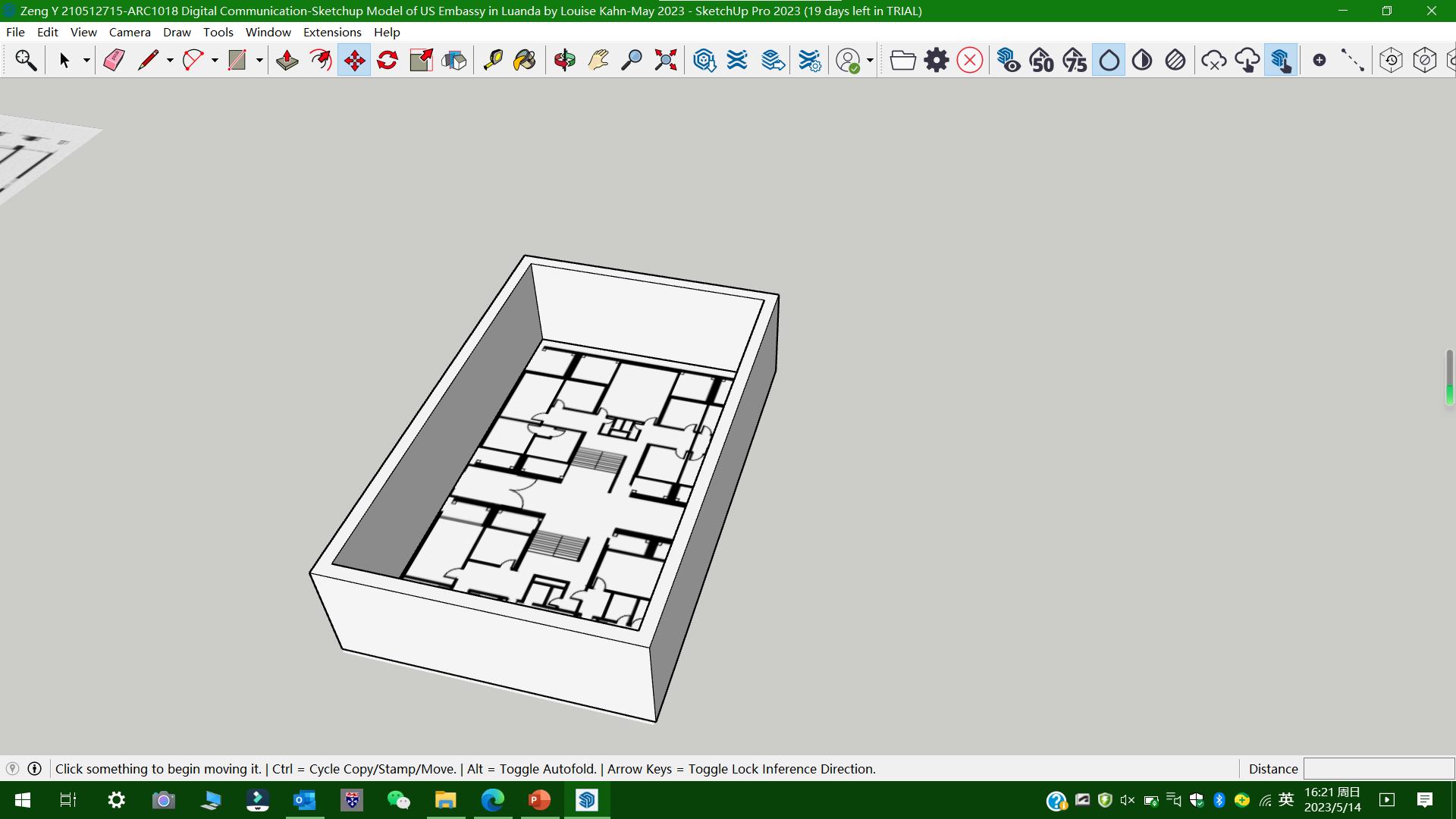Toggle the hatched drop display mode

click(1175, 60)
